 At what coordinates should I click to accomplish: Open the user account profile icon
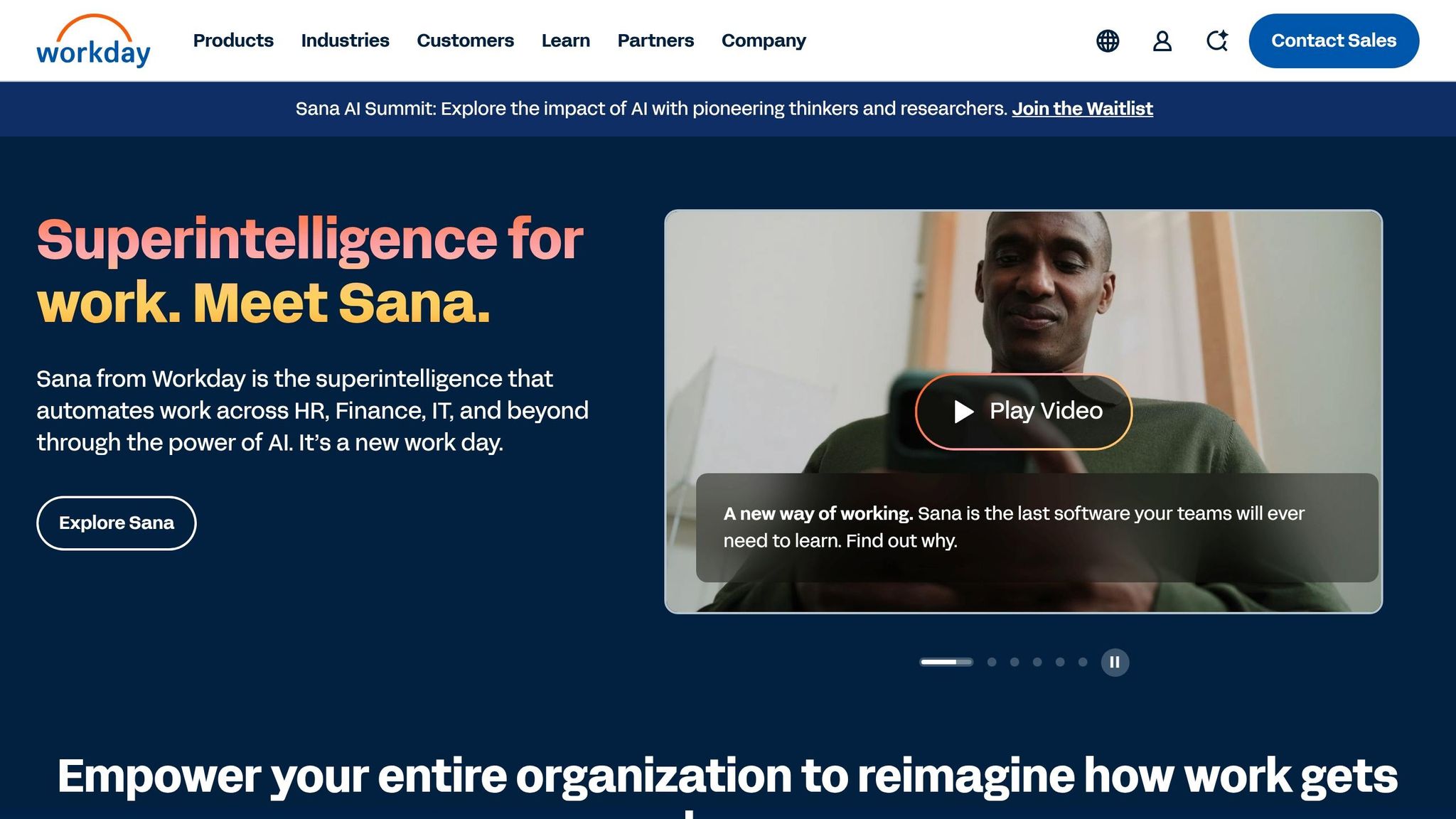[x=1162, y=41]
